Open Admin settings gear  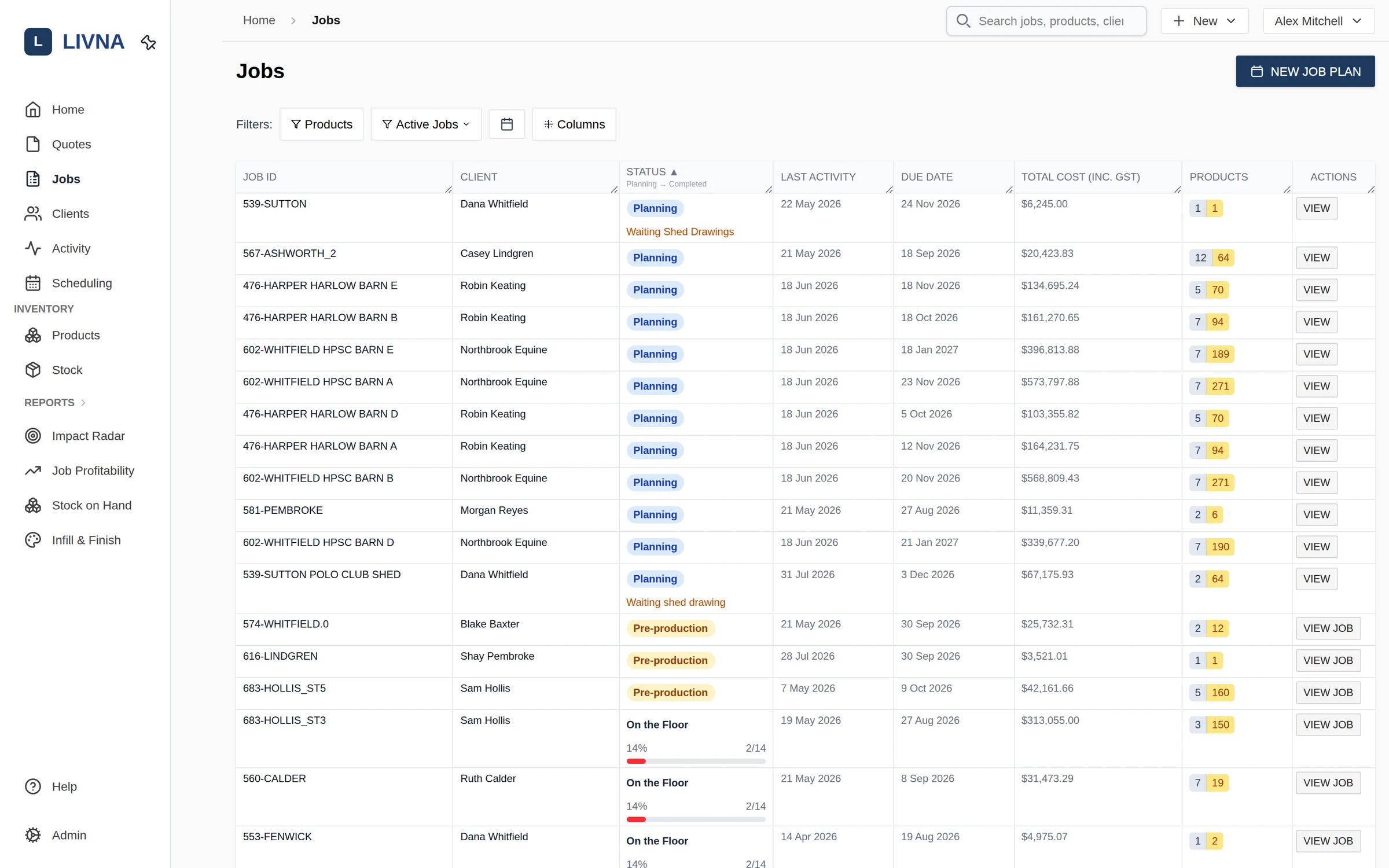(x=33, y=835)
